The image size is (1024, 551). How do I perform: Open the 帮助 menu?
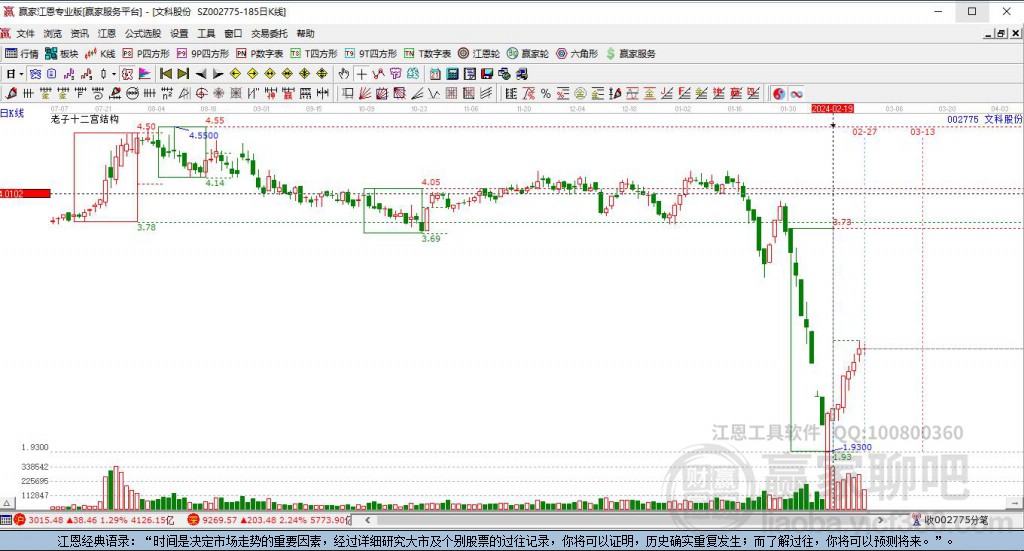(306, 33)
